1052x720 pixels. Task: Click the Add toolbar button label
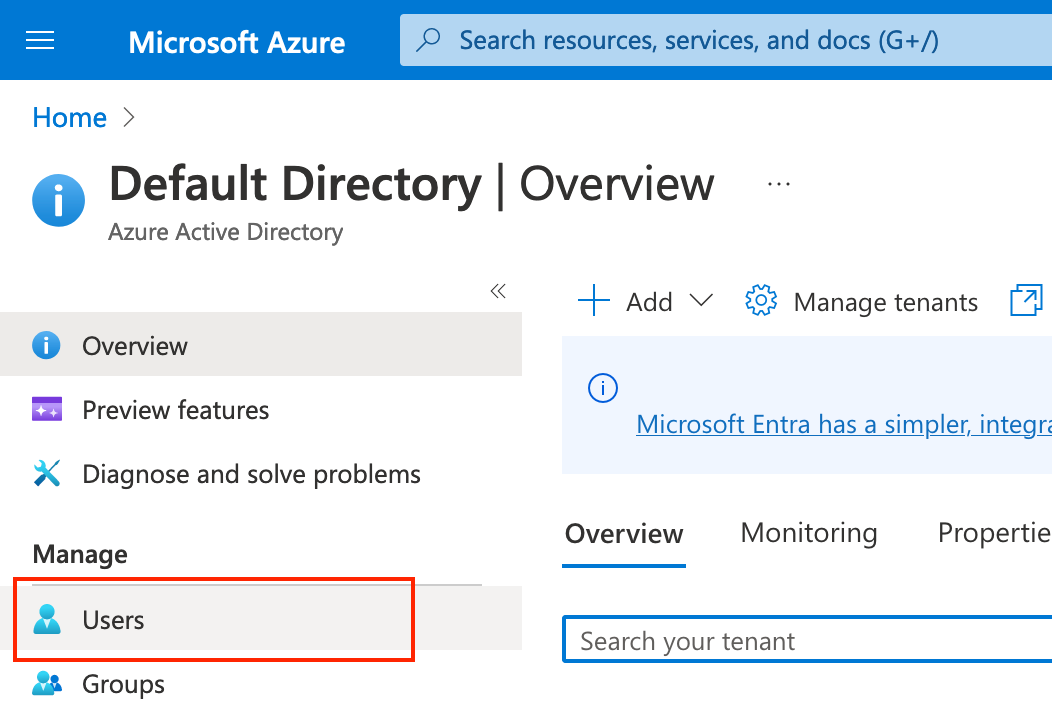point(649,302)
